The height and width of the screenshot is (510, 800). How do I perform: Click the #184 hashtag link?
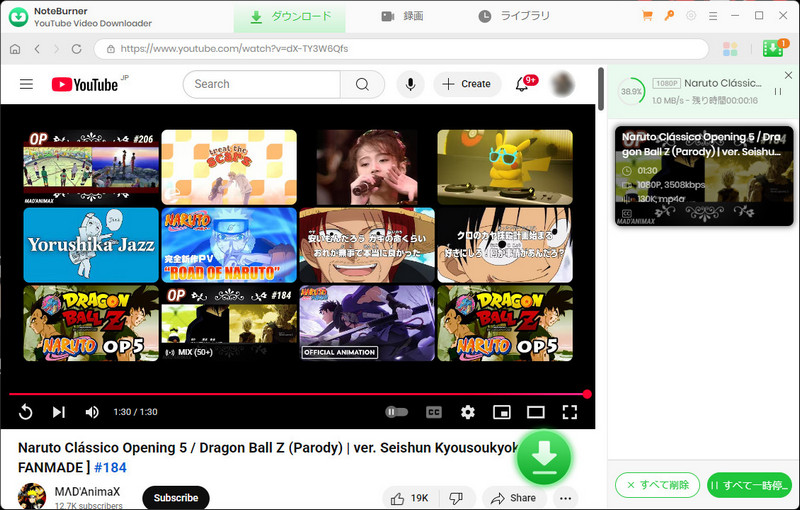[x=110, y=468]
